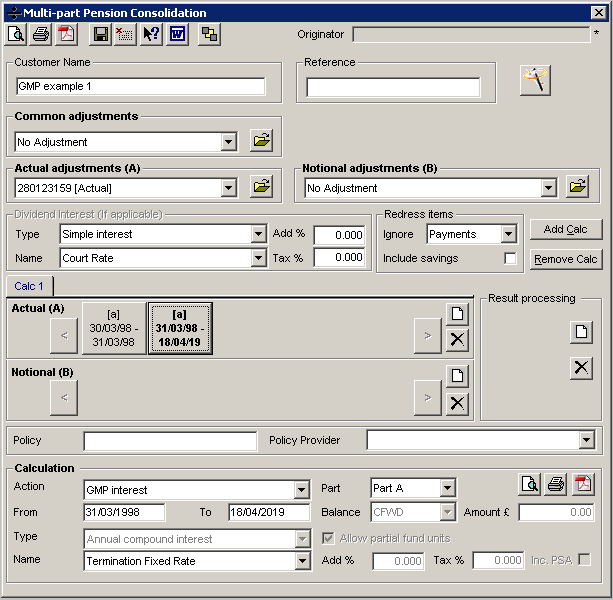Screen dimensions: 613x600
Task: Click the X icon in Result processing
Action: click(581, 368)
